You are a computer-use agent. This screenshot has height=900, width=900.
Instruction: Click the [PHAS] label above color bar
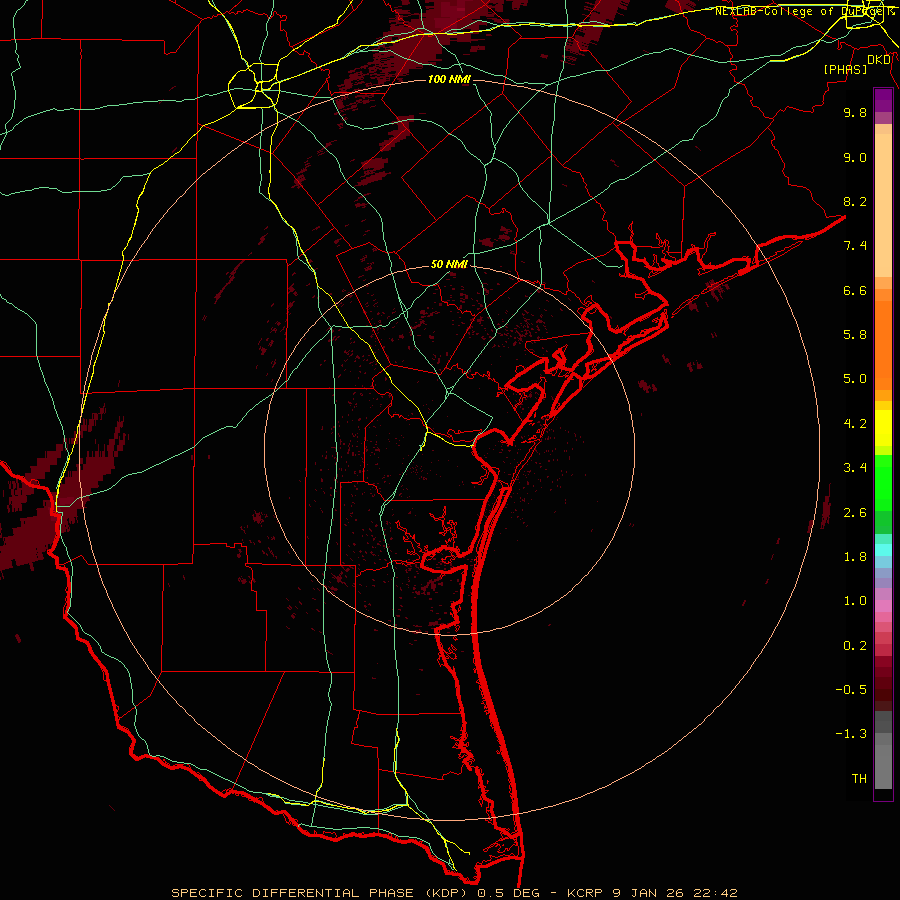pos(845,69)
